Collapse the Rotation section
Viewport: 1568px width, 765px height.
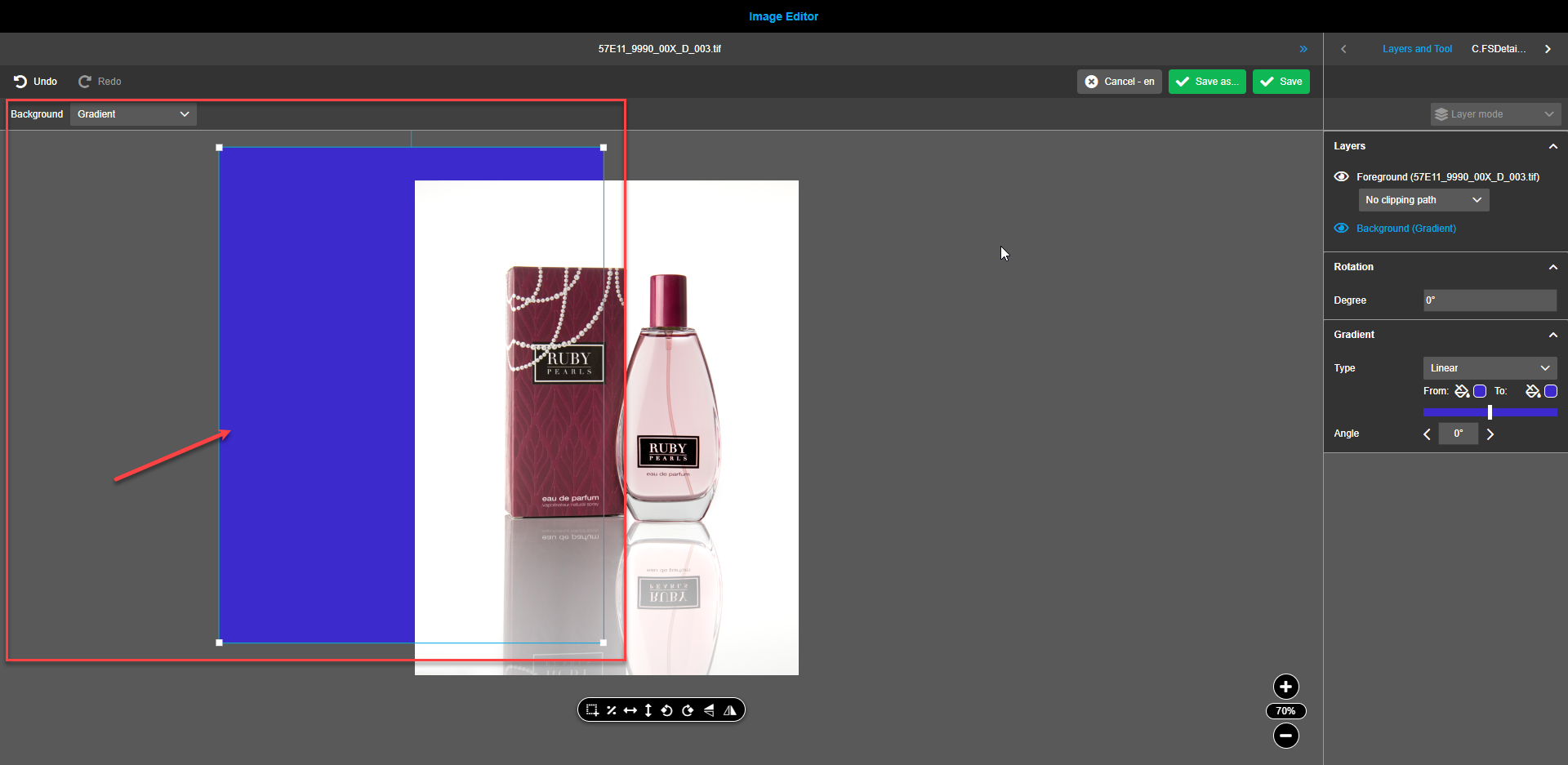click(1552, 267)
